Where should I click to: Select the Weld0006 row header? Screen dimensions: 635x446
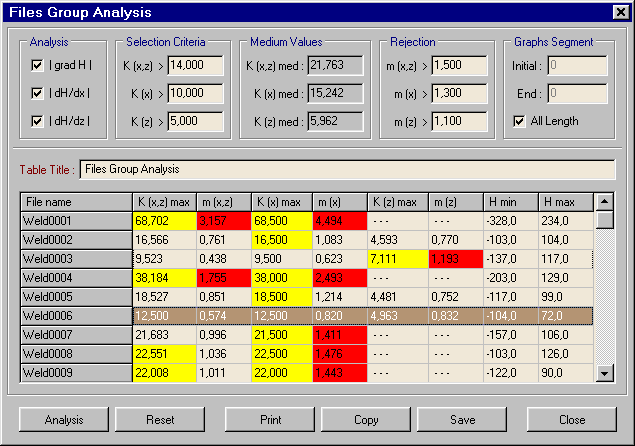tap(76, 315)
